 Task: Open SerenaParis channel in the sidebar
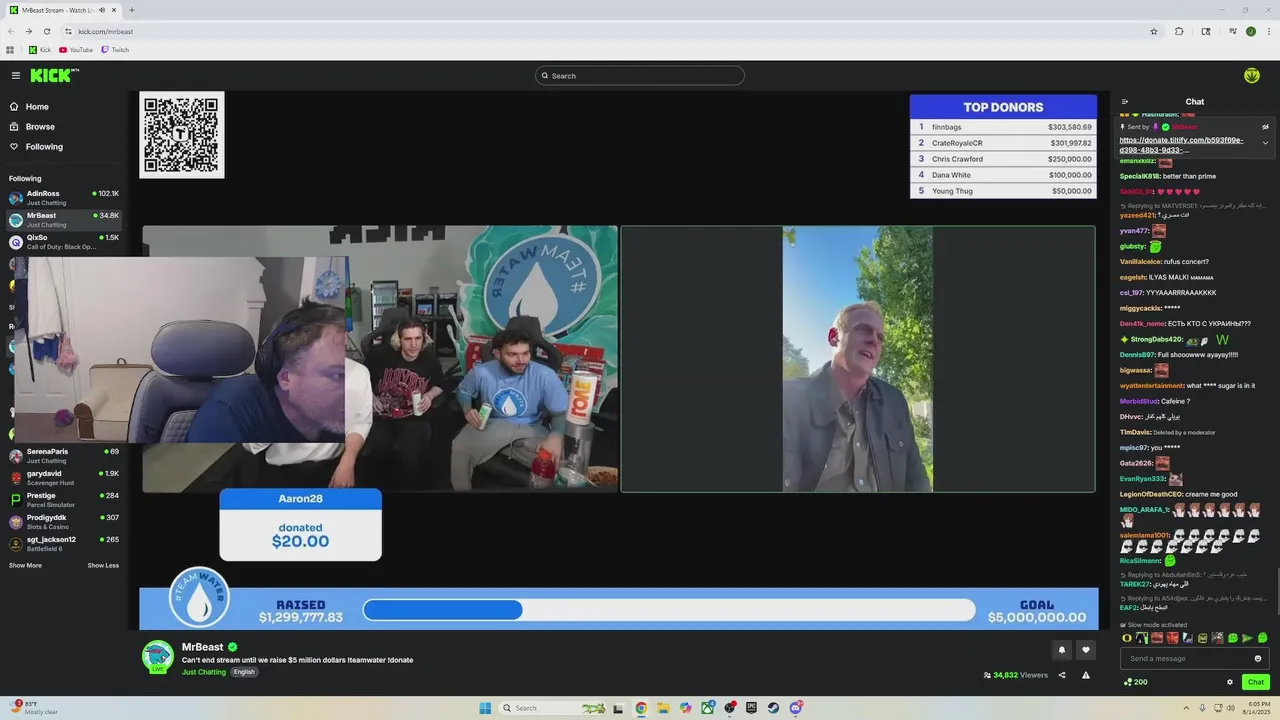point(63,456)
